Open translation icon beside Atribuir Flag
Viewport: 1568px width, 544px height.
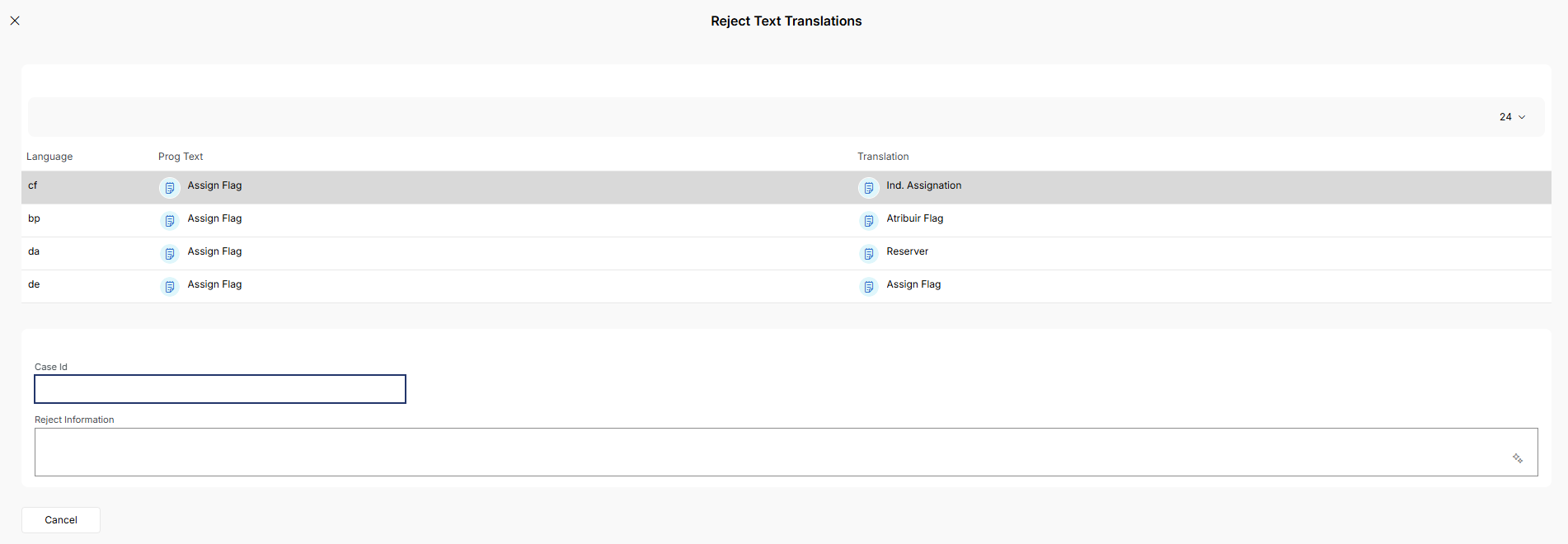click(x=869, y=221)
